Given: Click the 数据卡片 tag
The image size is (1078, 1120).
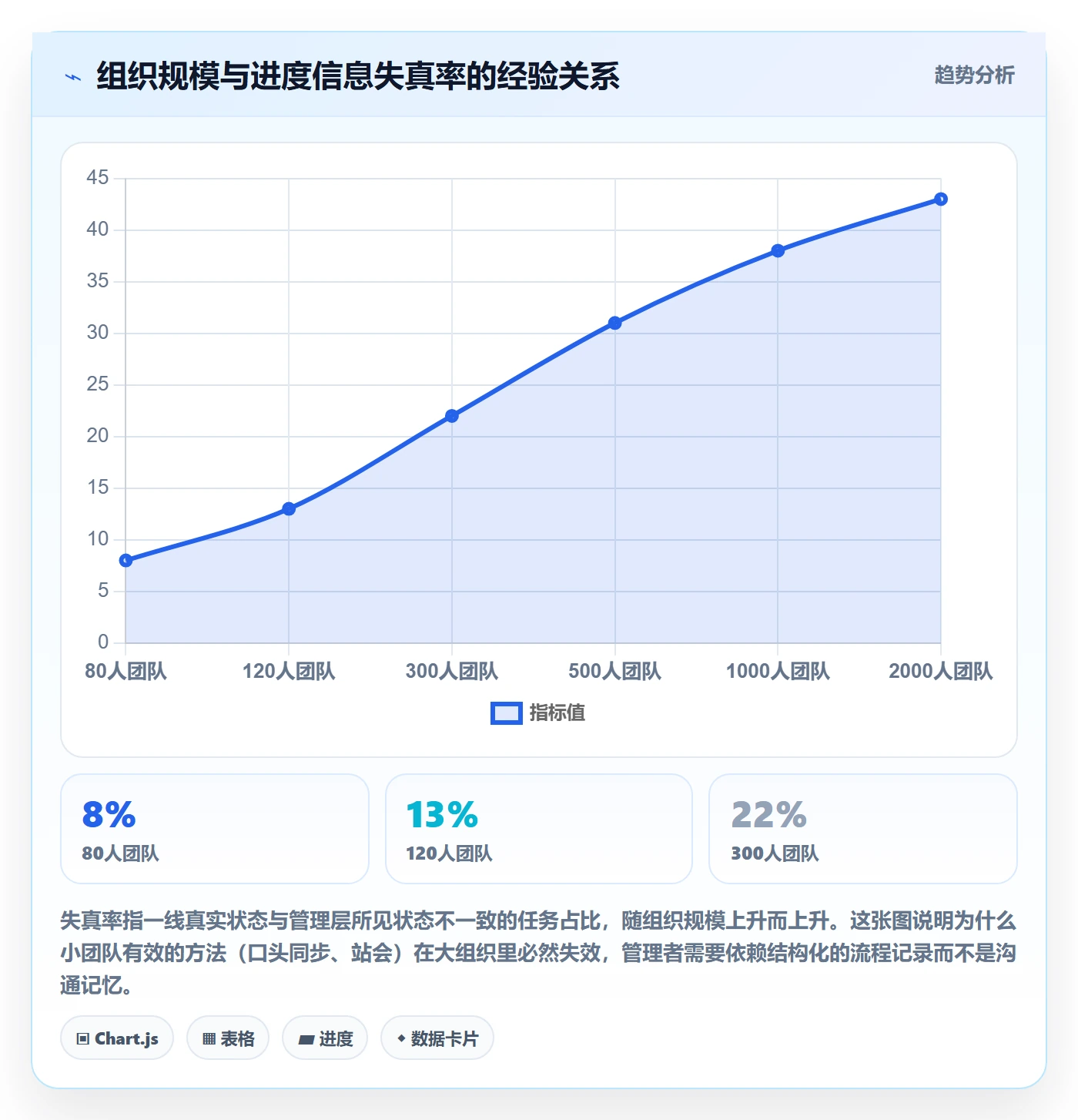Looking at the screenshot, I should (437, 1038).
